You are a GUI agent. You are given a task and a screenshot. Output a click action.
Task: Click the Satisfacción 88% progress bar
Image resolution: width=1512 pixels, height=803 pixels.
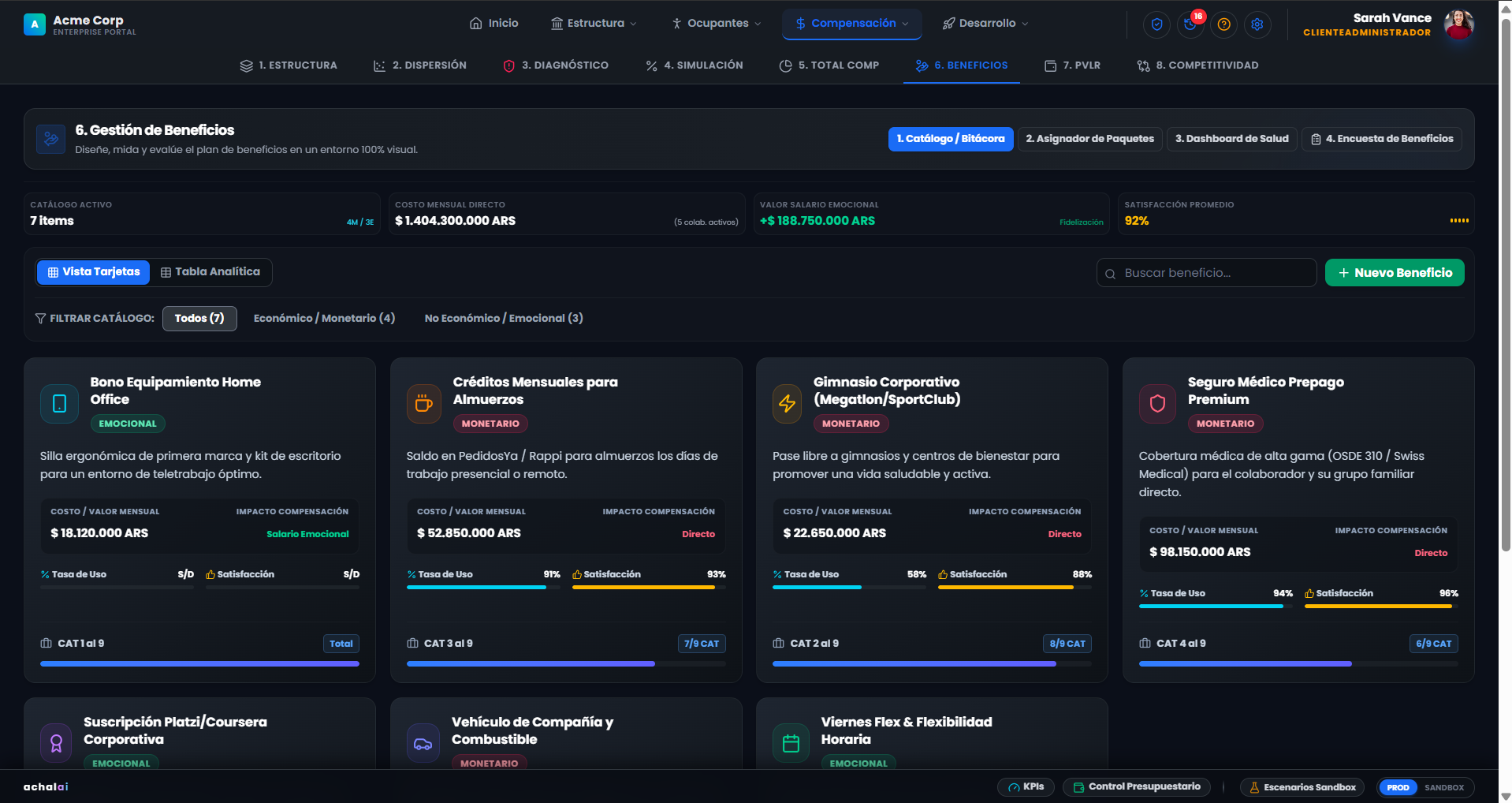(x=1015, y=588)
